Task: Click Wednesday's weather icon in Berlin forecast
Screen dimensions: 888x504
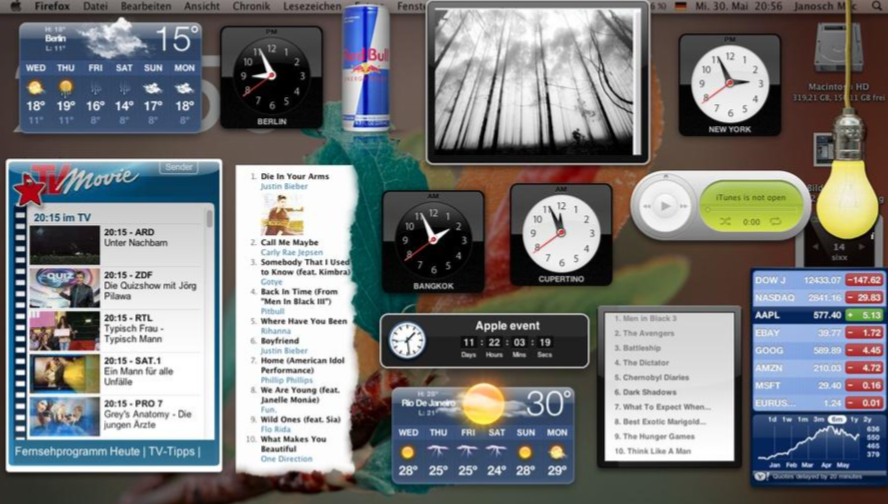Action: click(x=35, y=88)
